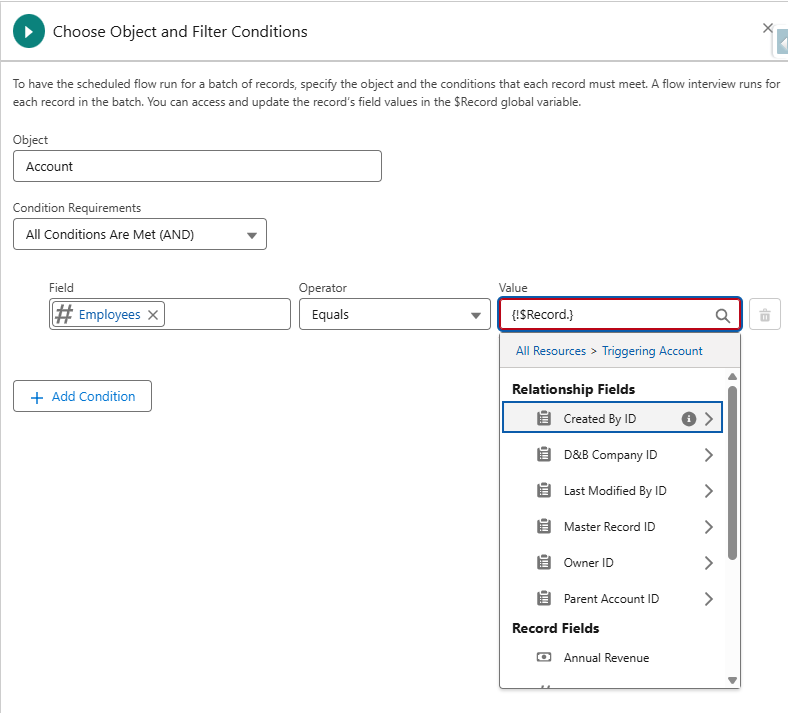This screenshot has width=788, height=713.
Task: Click the hash icon in Employees pill
Action: [64, 315]
